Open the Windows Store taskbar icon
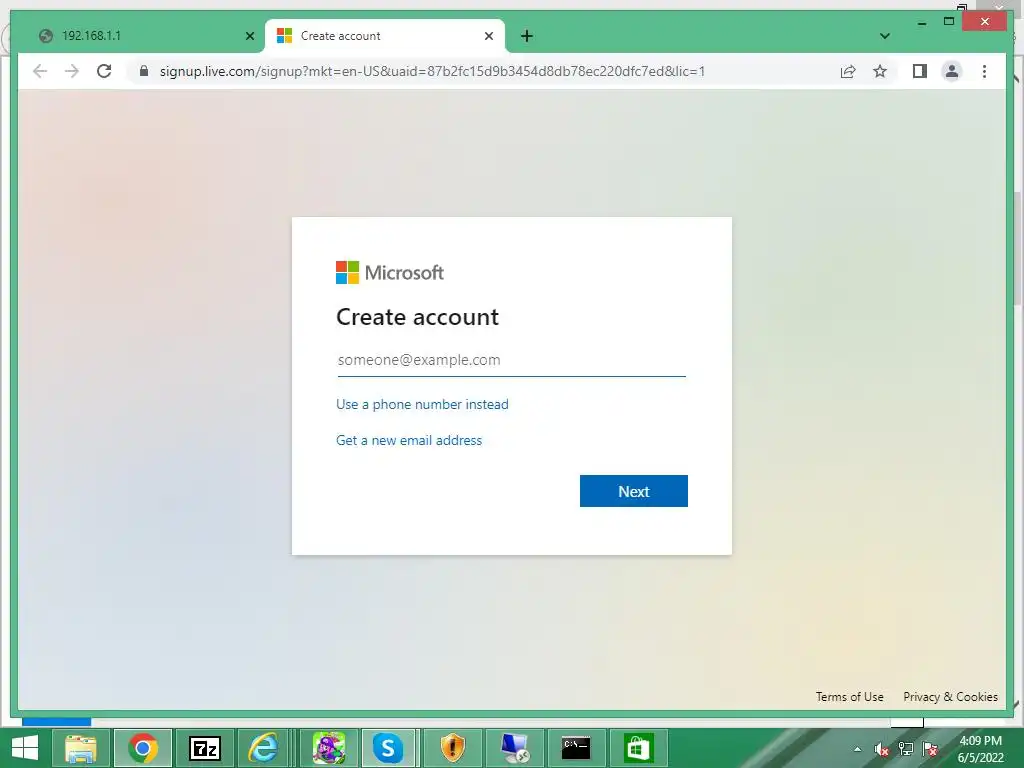The width and height of the screenshot is (1024, 768). (638, 748)
